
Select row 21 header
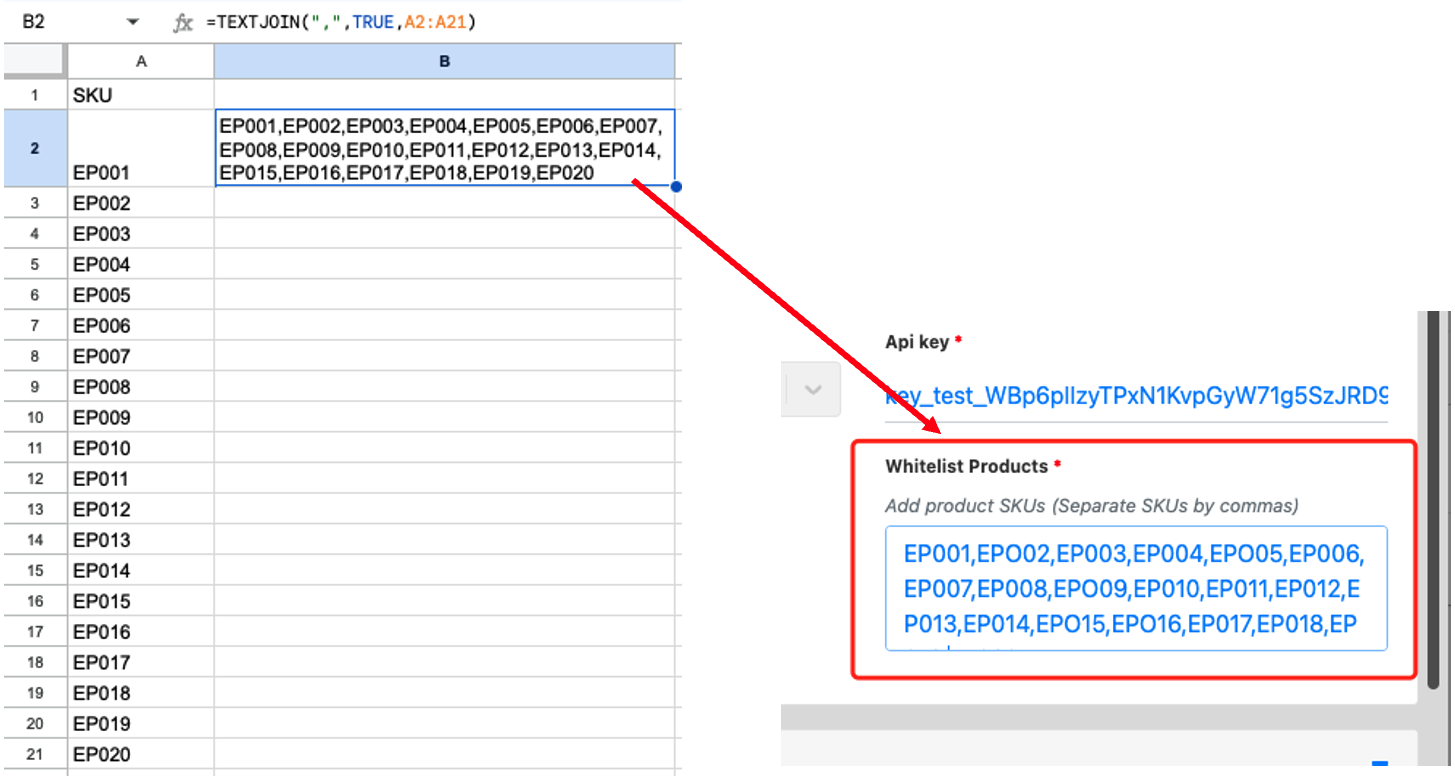pos(34,755)
